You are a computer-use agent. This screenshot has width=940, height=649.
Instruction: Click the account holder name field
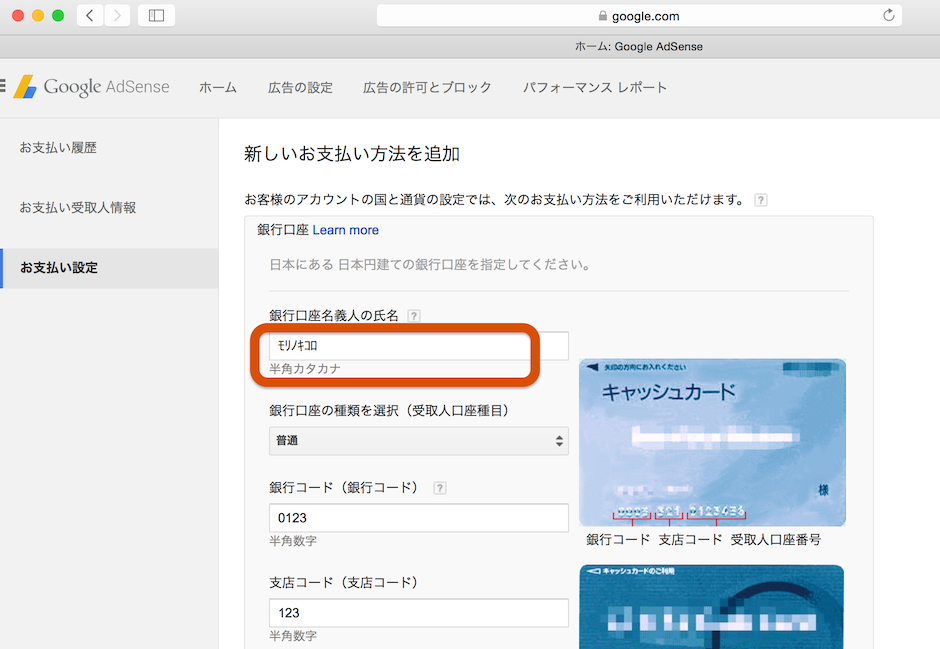[418, 346]
